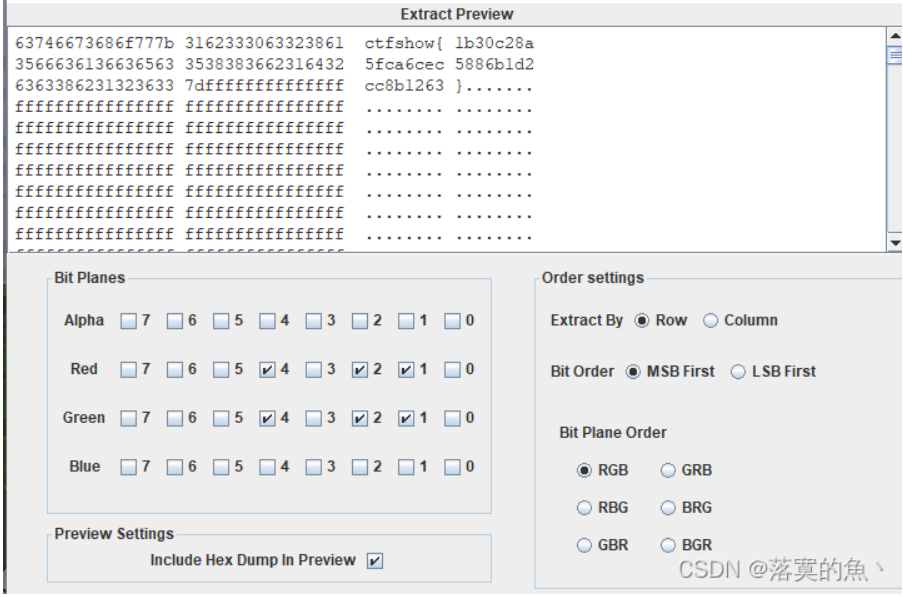Image resolution: width=903 pixels, height=597 pixels.
Task: Pick GRB bit plane order
Action: 668,471
